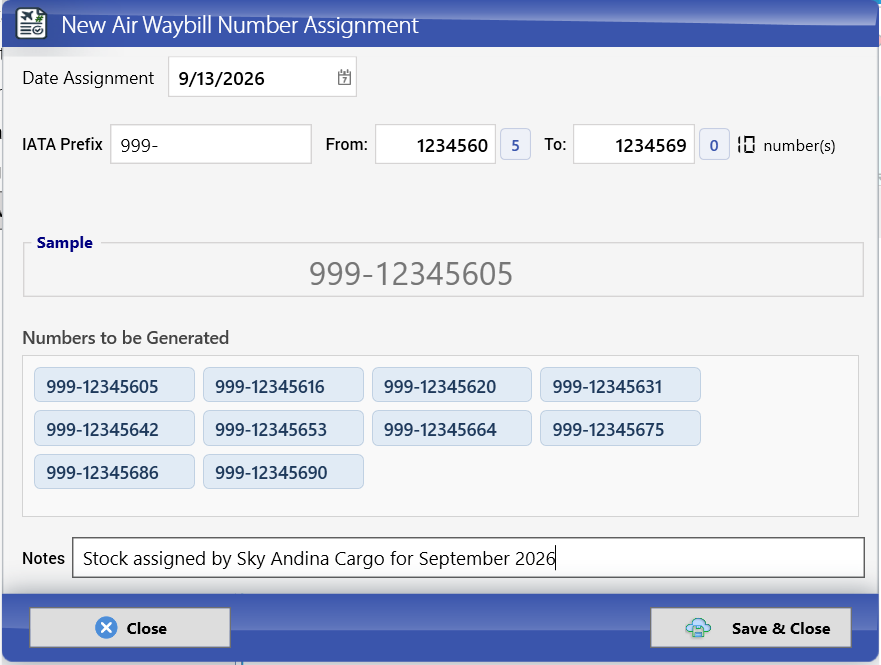Click the check digit 5 box after From
881x665 pixels.
coord(515,144)
